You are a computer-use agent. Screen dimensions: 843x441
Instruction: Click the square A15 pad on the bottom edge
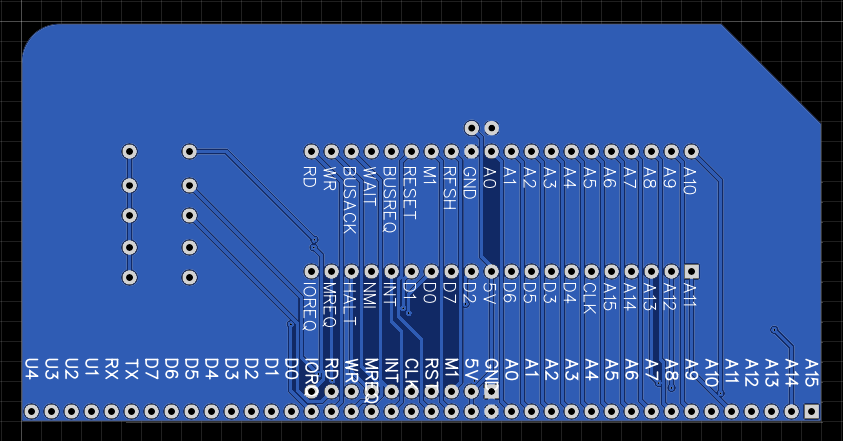point(811,411)
